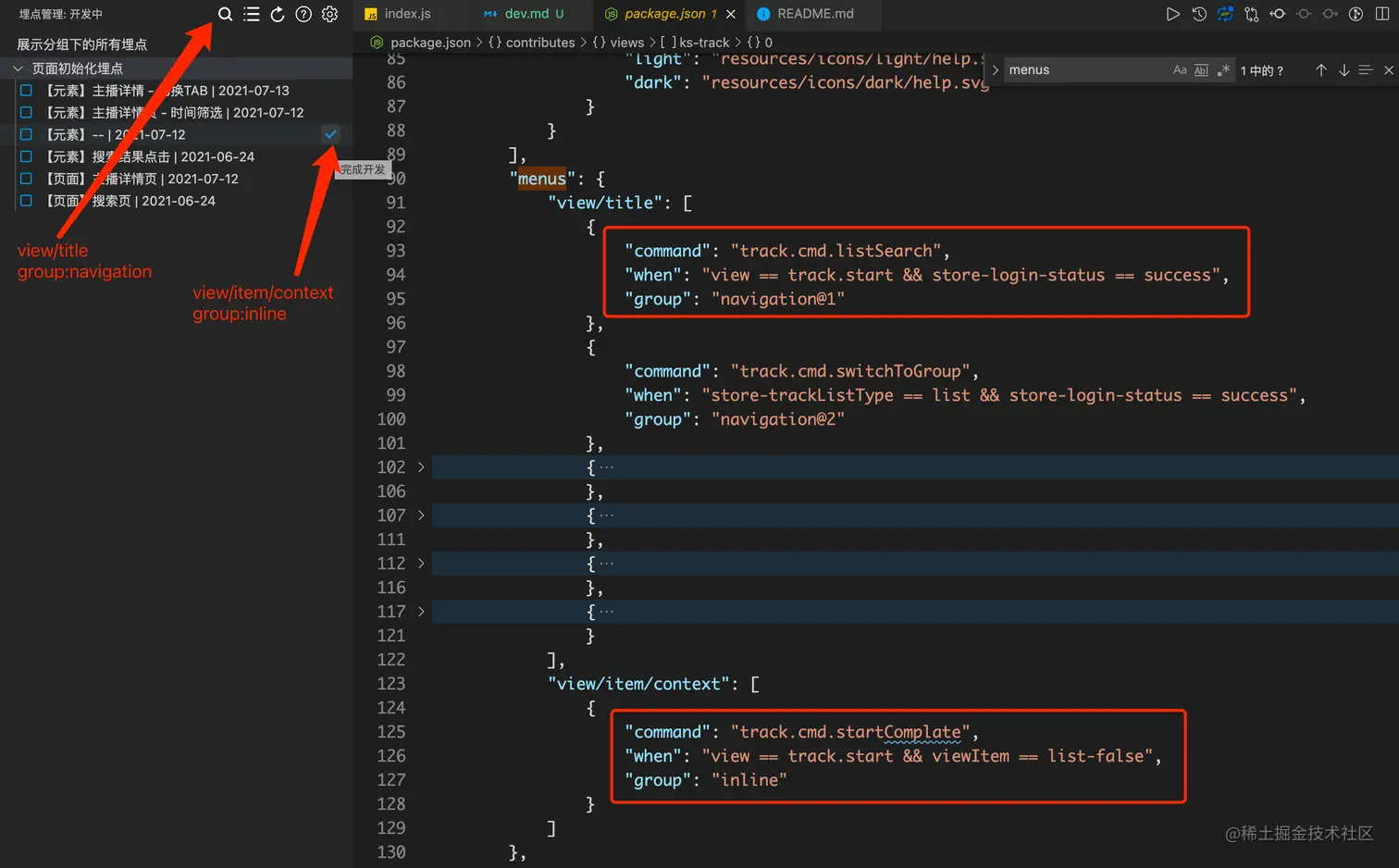Unfold the collapsed block at line 102
This screenshot has width=1399, height=868.
pyautogui.click(x=421, y=467)
